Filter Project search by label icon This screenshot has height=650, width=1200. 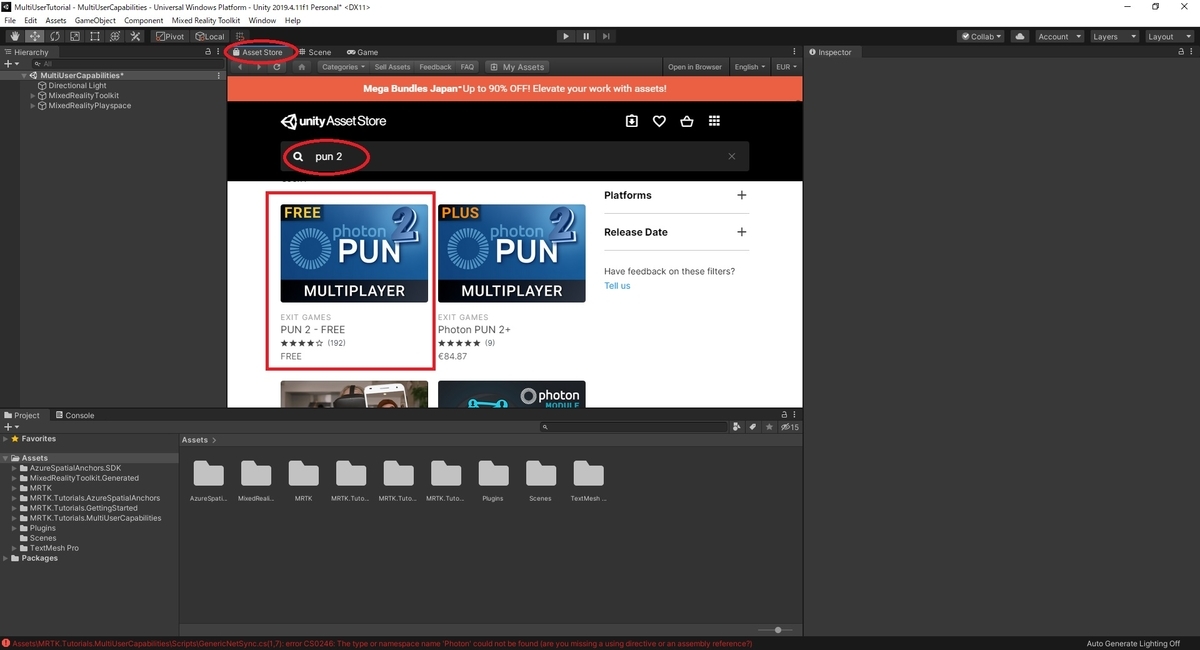(x=753, y=427)
